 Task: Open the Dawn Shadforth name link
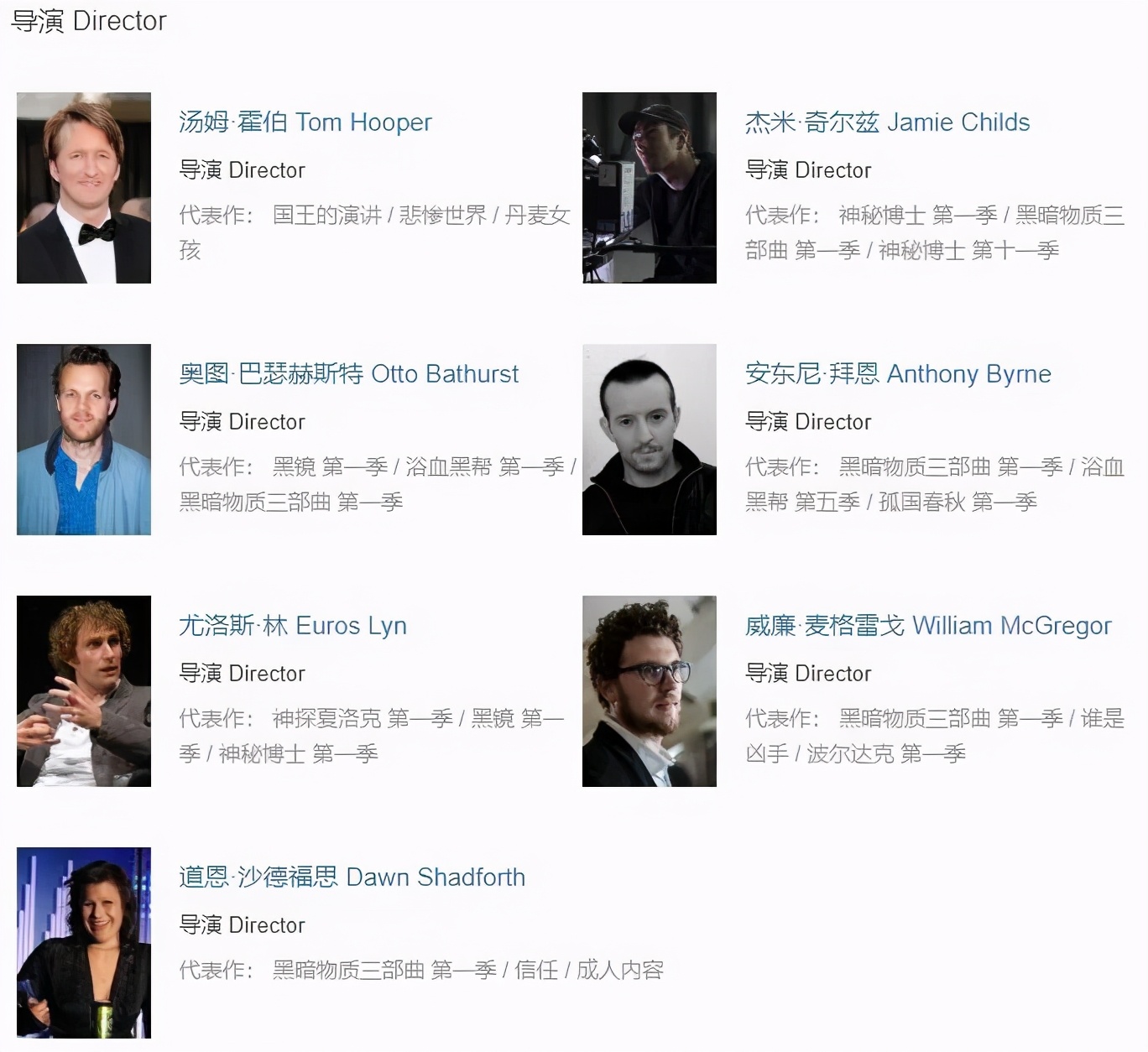pos(352,878)
